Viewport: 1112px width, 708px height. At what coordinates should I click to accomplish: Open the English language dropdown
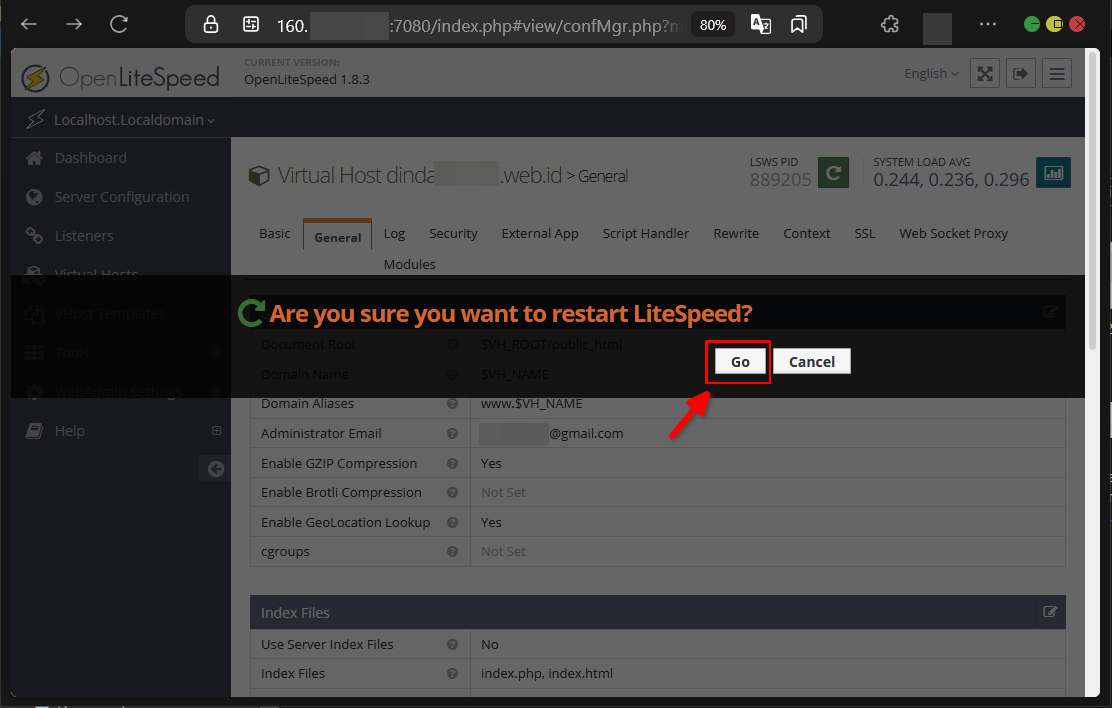click(930, 73)
